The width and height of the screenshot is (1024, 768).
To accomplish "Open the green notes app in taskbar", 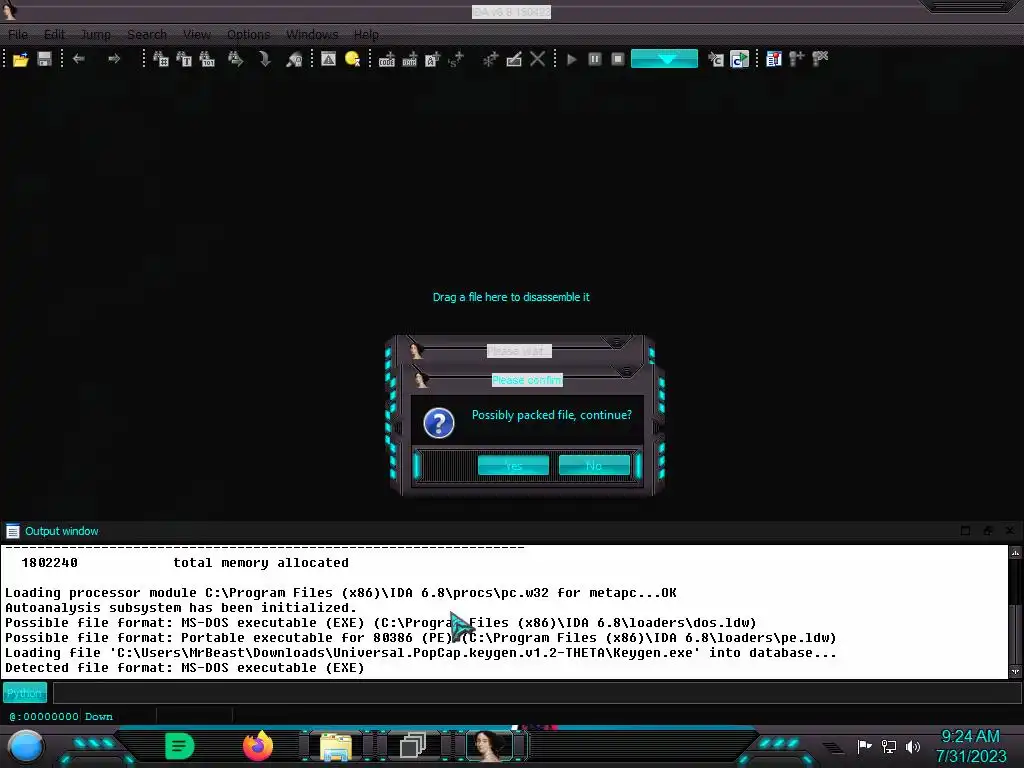I will [x=180, y=746].
